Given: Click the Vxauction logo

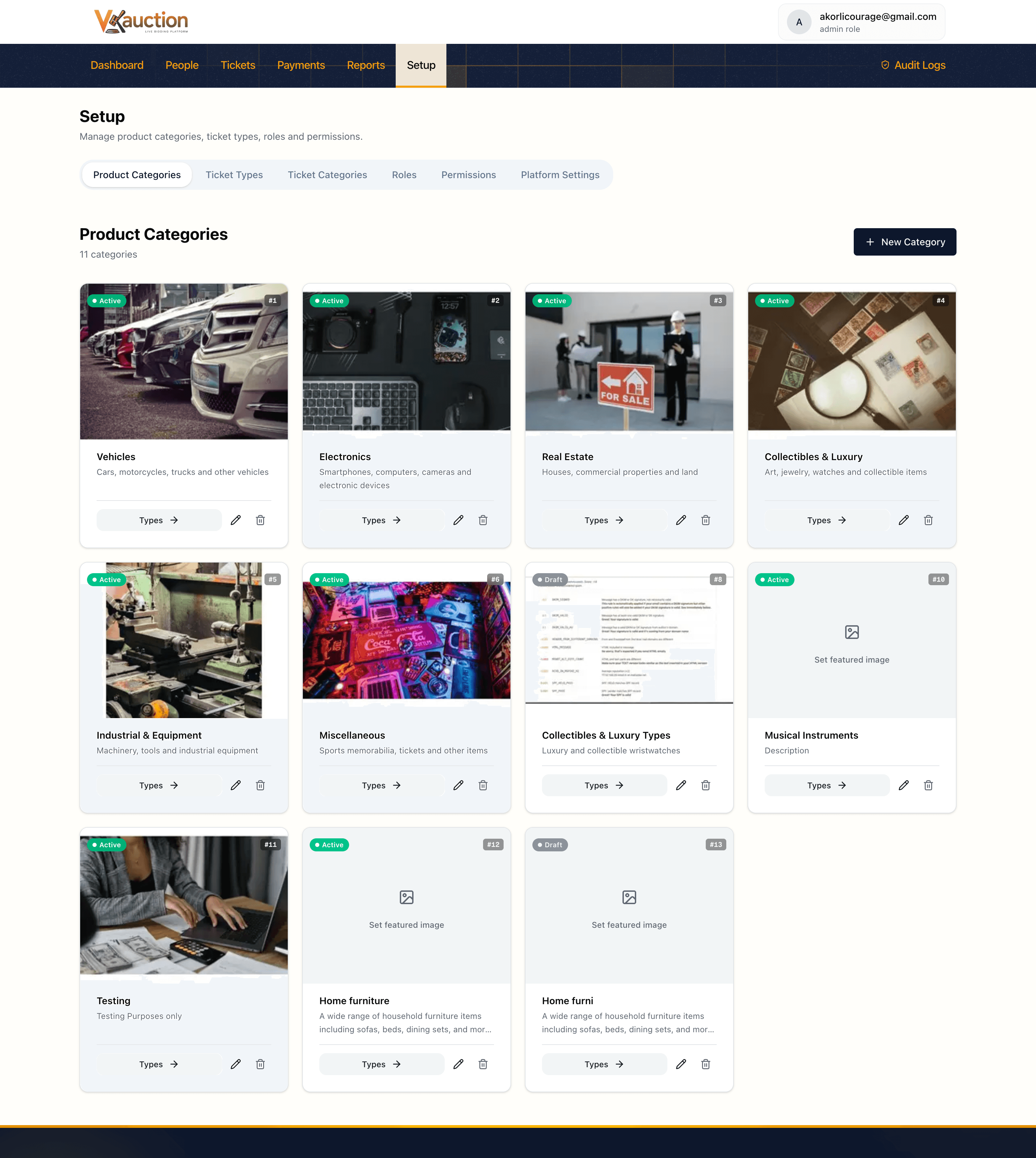Looking at the screenshot, I should [x=141, y=21].
